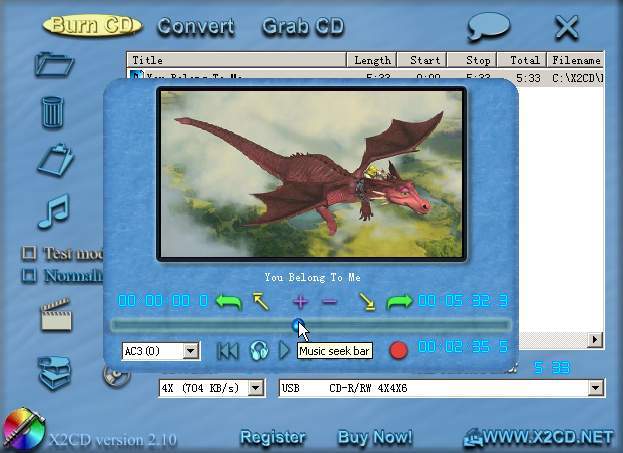The width and height of the screenshot is (623, 453).
Task: Switch to the Grab CD tab
Action: tap(303, 27)
